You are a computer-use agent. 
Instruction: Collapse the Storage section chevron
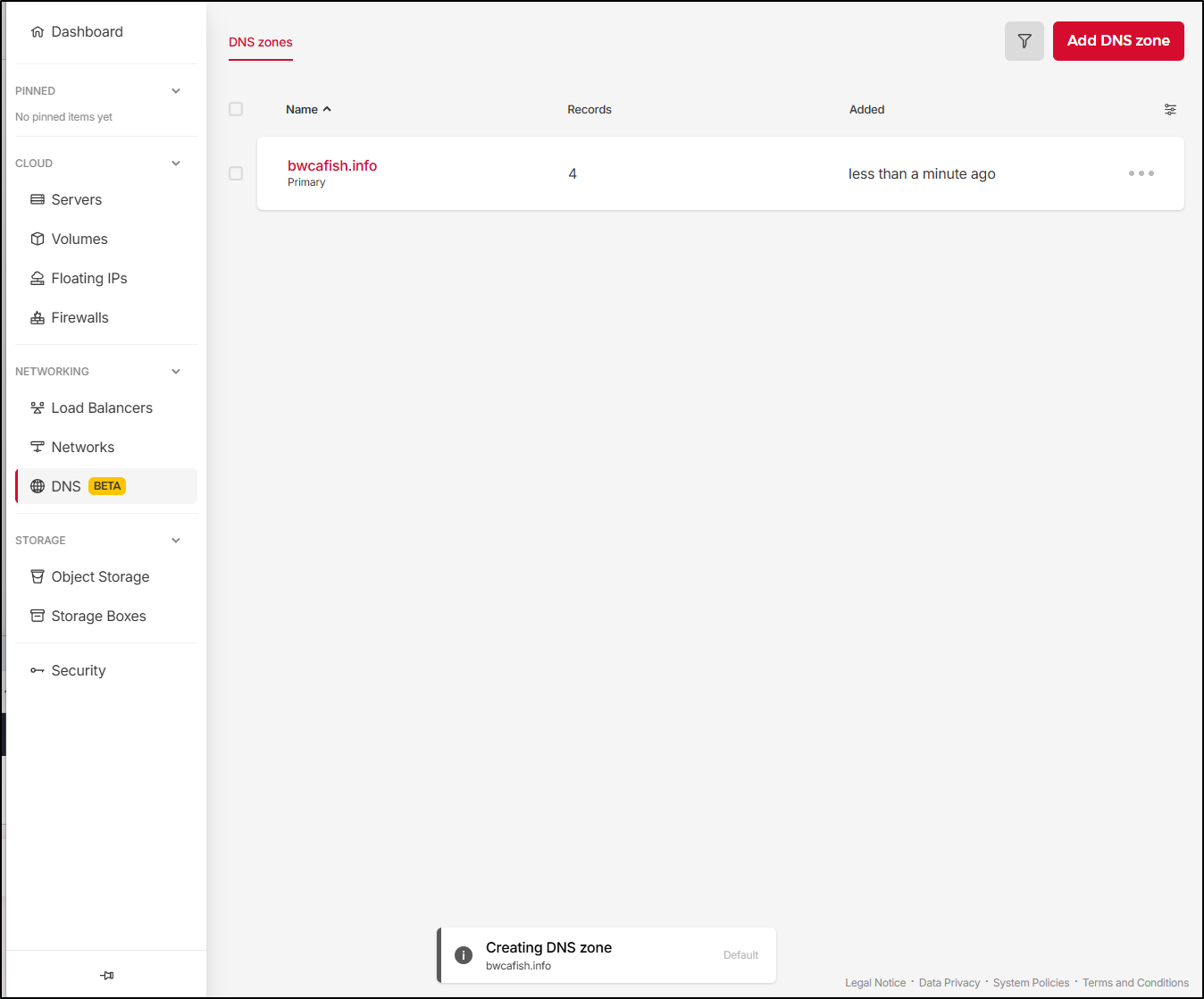[x=176, y=541]
